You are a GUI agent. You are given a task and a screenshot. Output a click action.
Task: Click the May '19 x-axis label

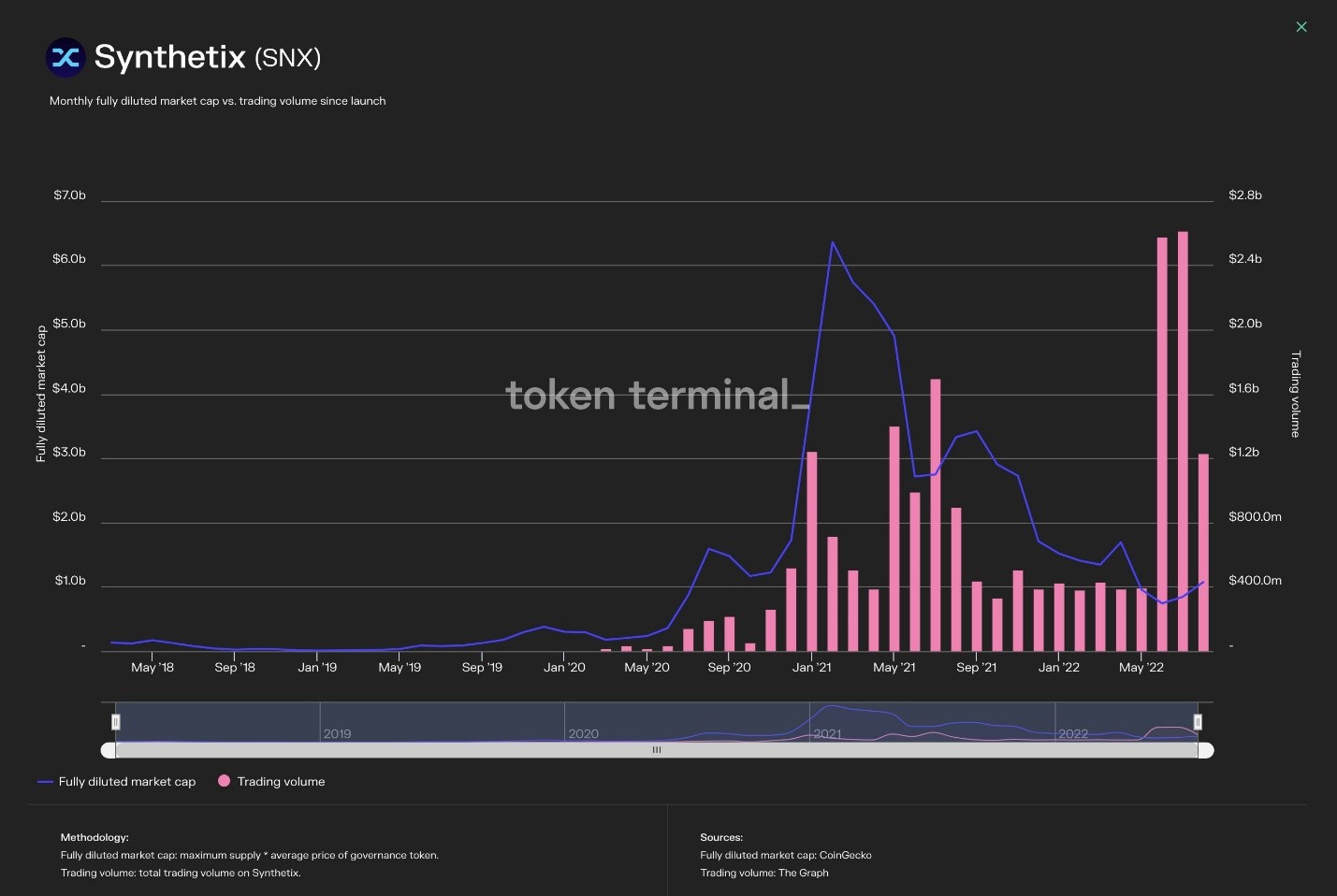400,668
